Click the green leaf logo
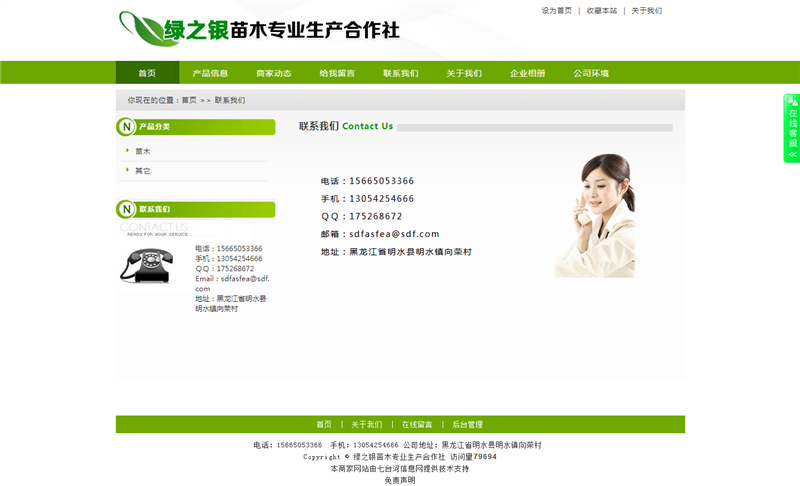The image size is (800, 486). click(x=147, y=27)
